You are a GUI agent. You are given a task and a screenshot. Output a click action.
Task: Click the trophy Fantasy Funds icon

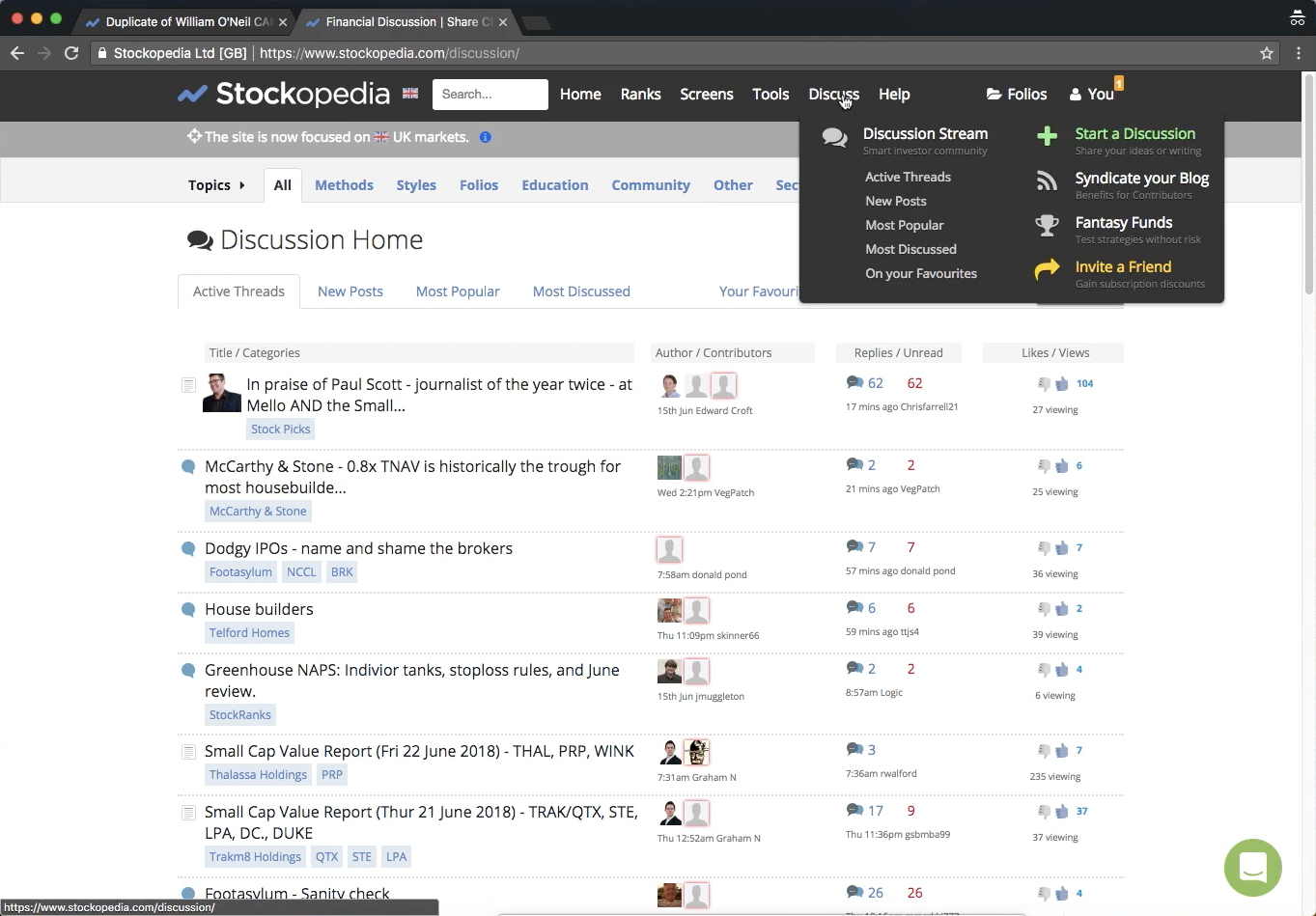point(1047,226)
